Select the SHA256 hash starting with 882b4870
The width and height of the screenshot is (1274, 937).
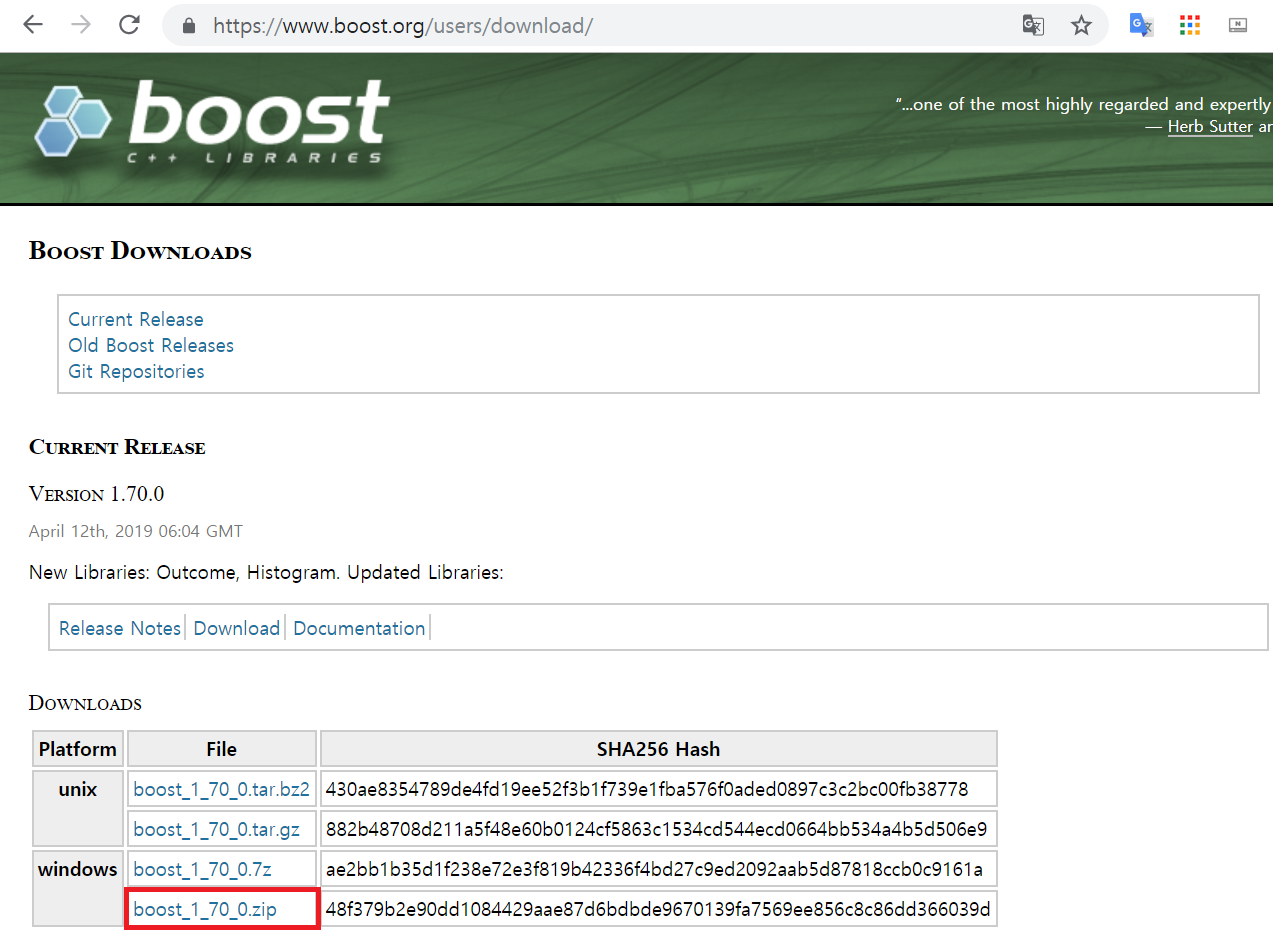[x=656, y=829]
